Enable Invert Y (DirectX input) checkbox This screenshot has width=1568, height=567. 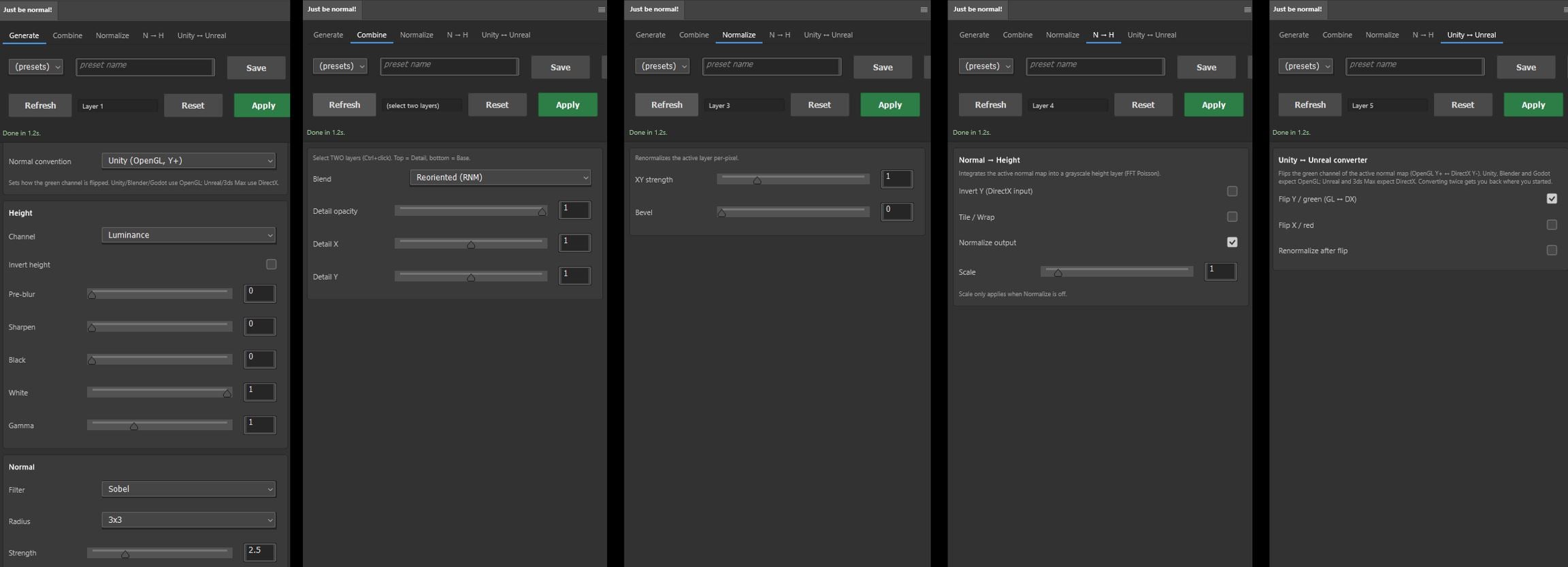[x=1232, y=191]
